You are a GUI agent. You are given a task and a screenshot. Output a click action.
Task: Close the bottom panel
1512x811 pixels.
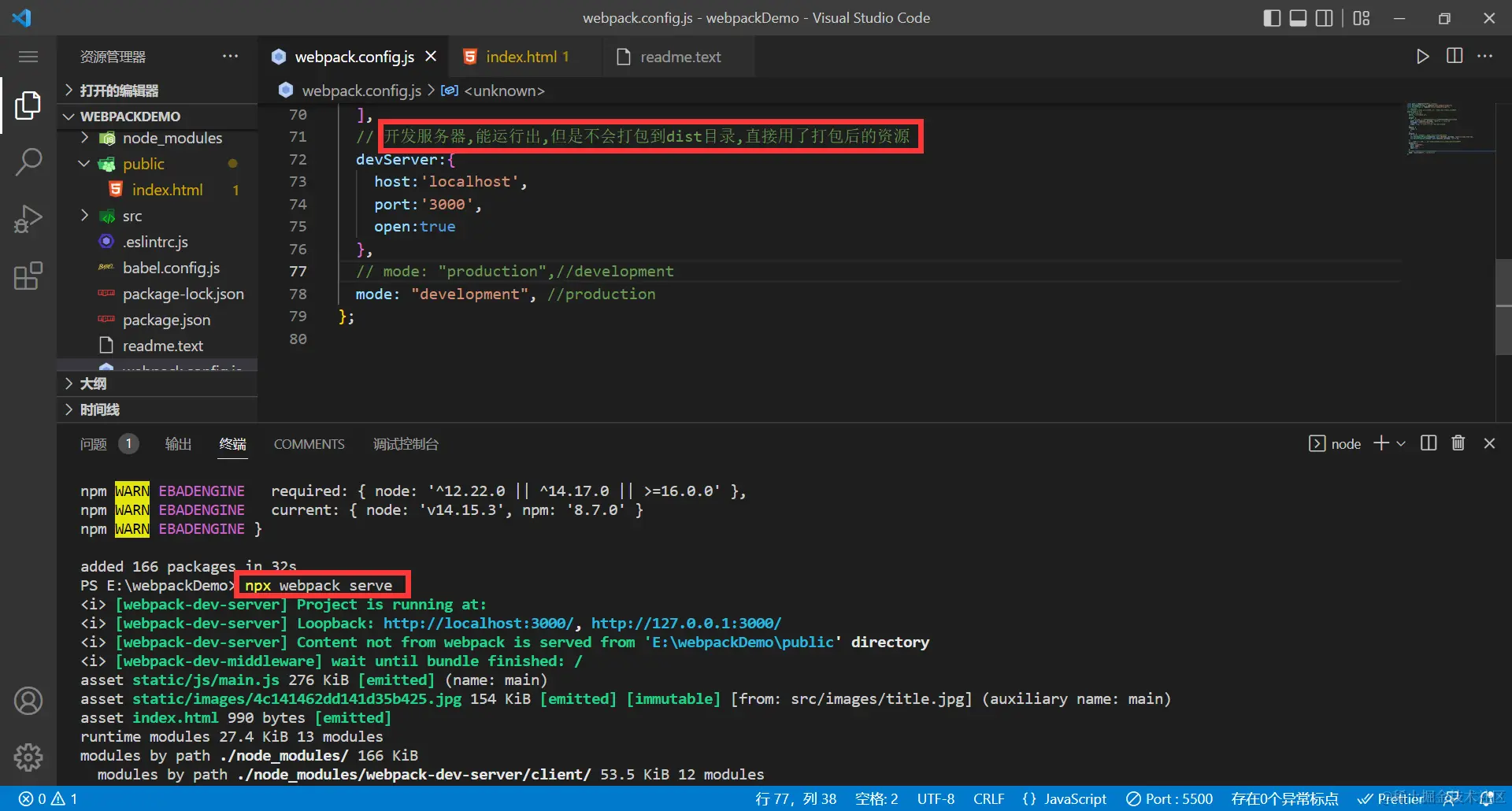pyautogui.click(x=1489, y=443)
